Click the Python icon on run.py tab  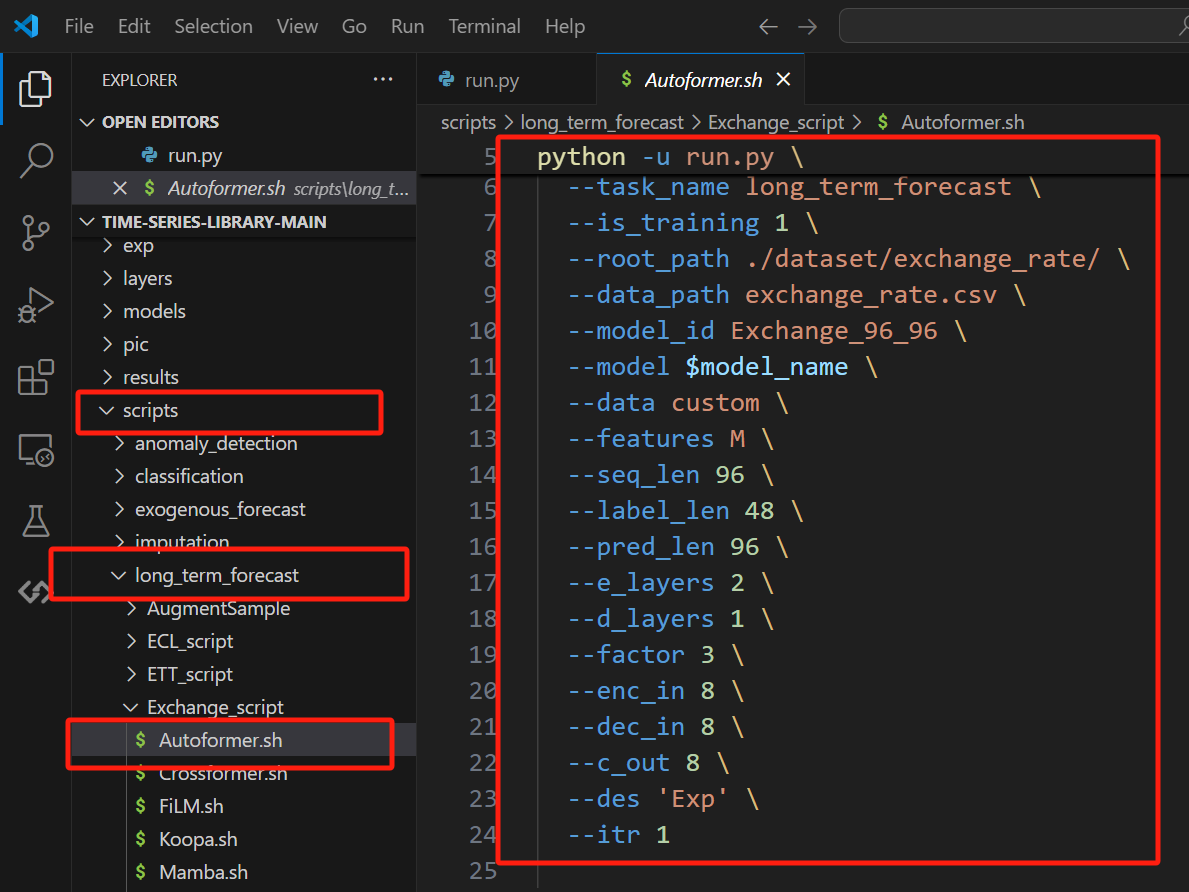(x=447, y=79)
